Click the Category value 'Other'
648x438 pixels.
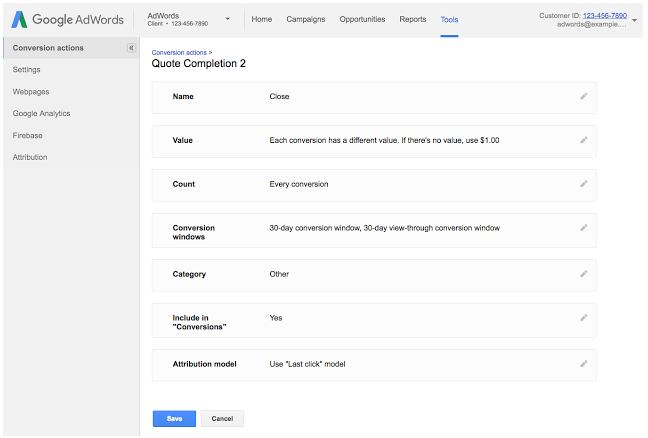pyautogui.click(x=279, y=274)
